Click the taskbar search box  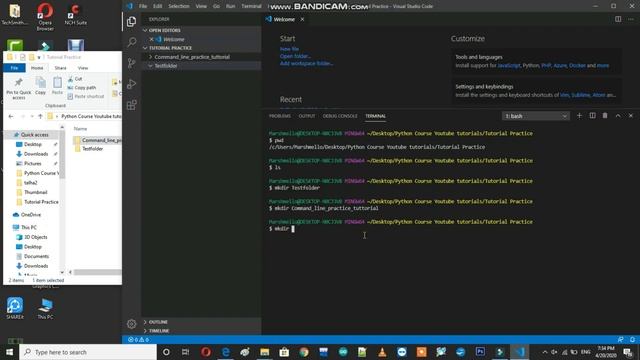pyautogui.click(x=88, y=352)
